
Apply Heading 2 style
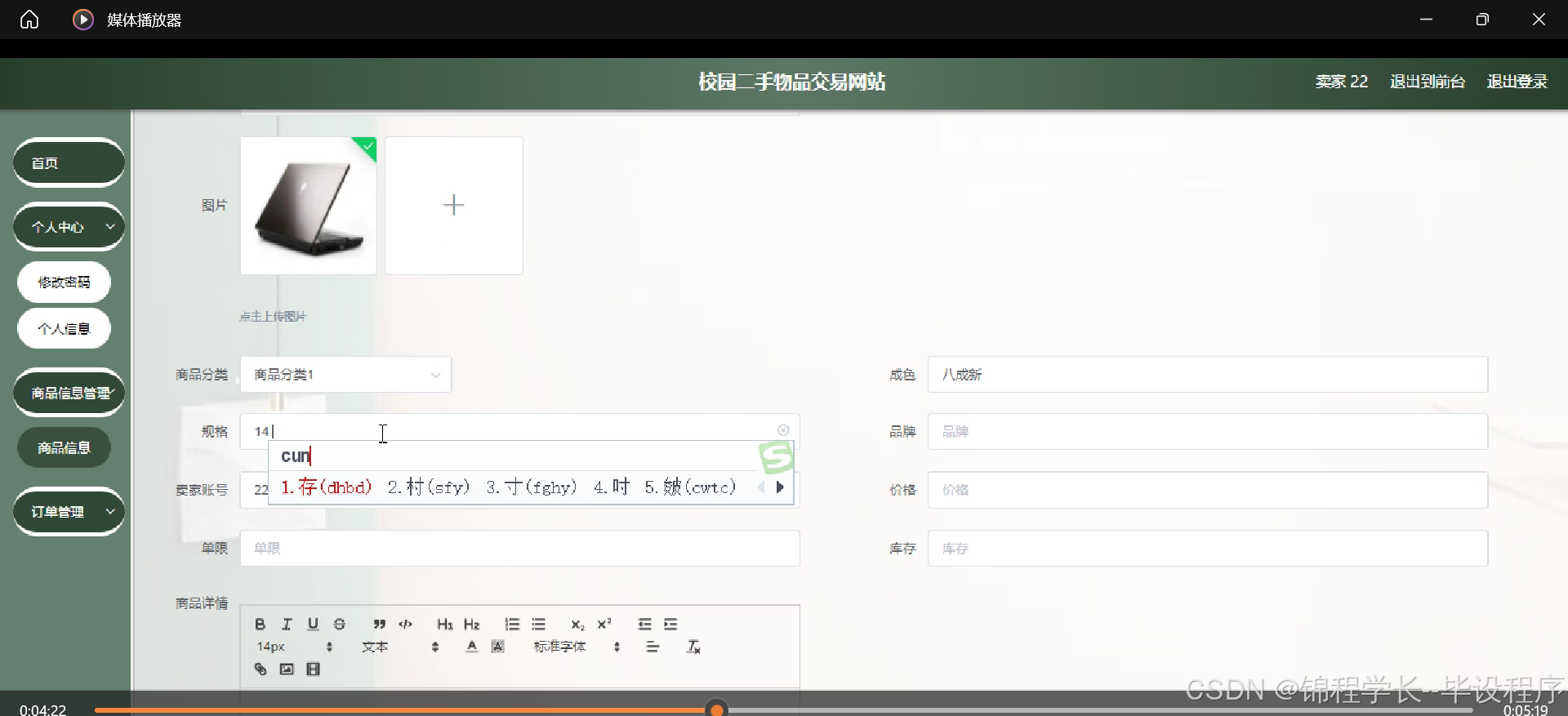click(472, 625)
